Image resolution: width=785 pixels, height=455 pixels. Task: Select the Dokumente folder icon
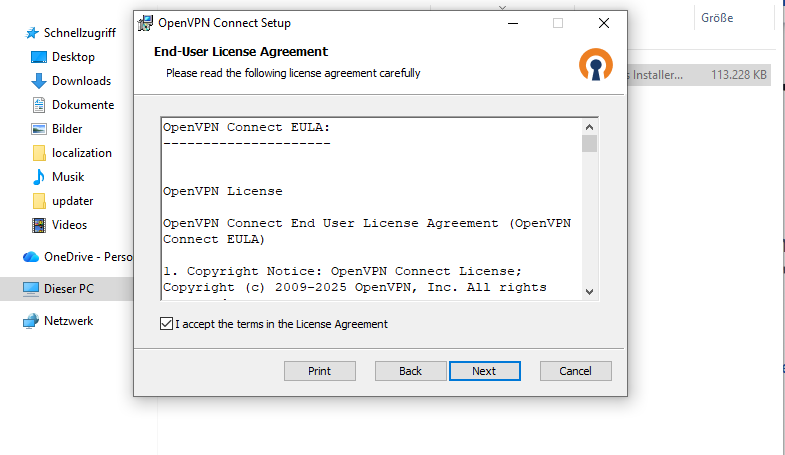pos(39,105)
